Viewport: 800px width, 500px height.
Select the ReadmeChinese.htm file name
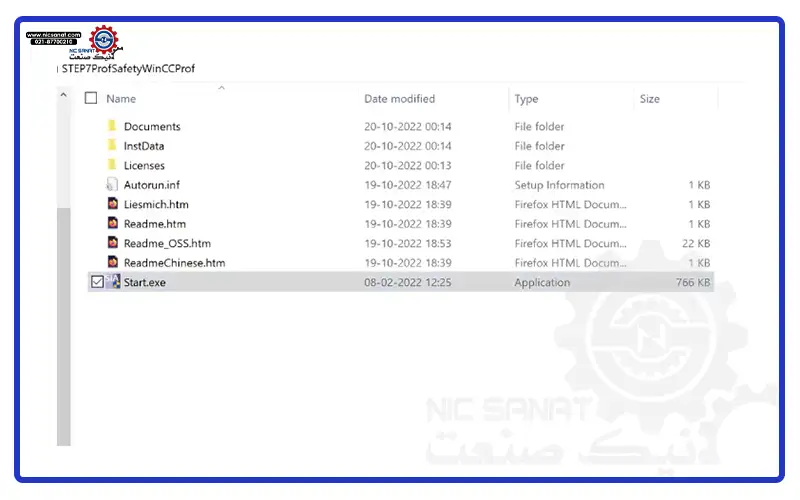(174, 263)
